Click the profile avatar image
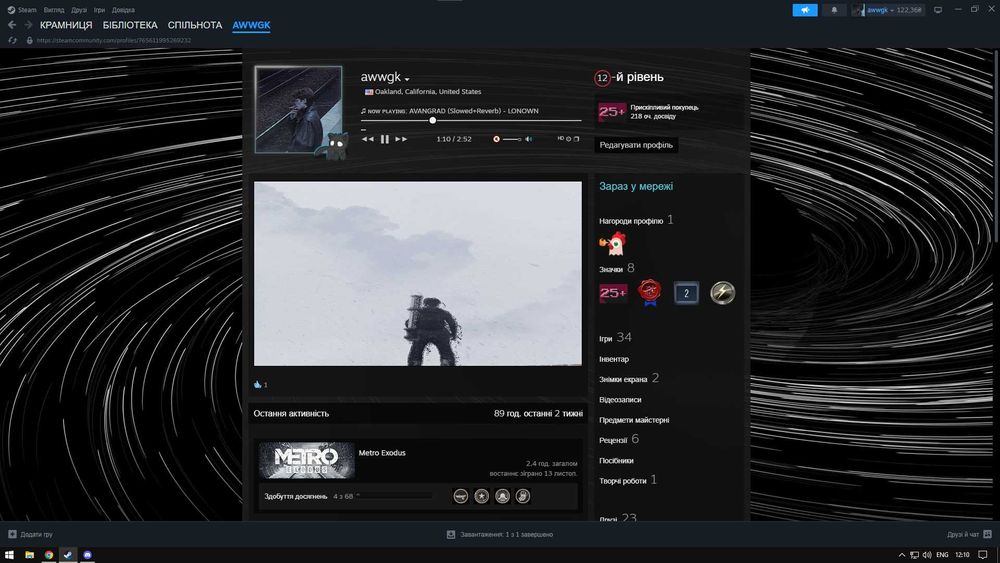This screenshot has height=563, width=1000. pyautogui.click(x=298, y=110)
